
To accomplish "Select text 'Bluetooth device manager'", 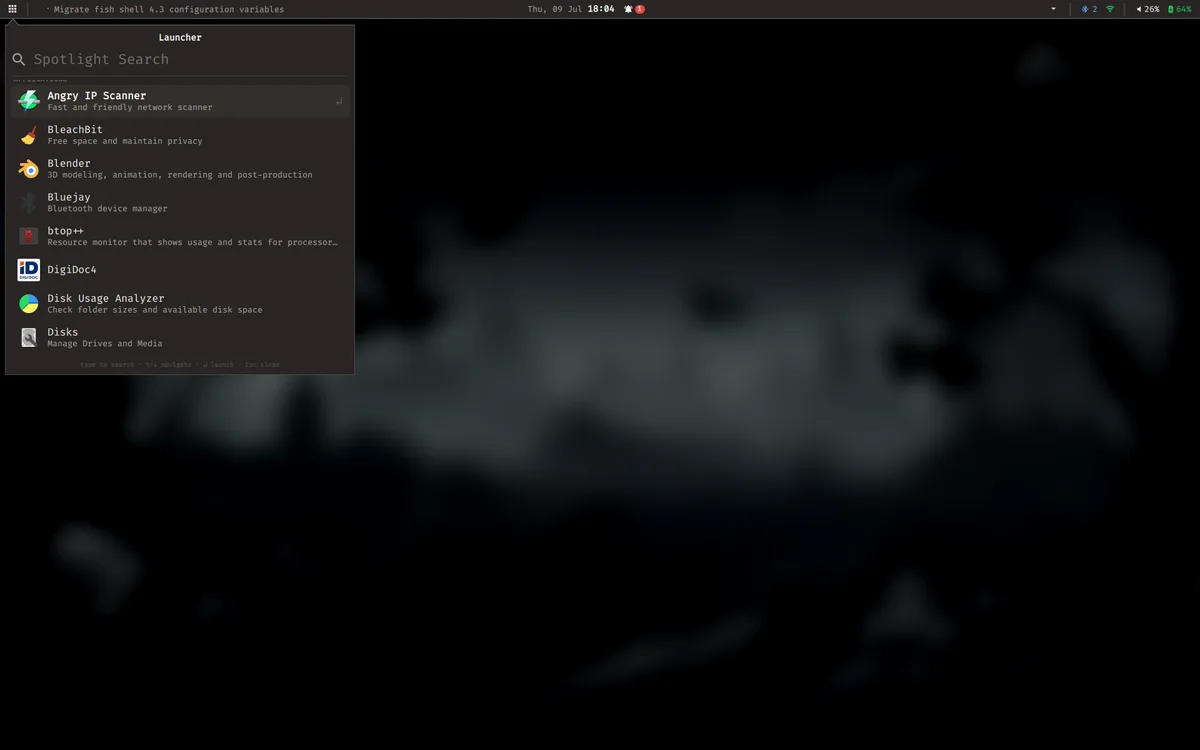I will coord(108,209).
